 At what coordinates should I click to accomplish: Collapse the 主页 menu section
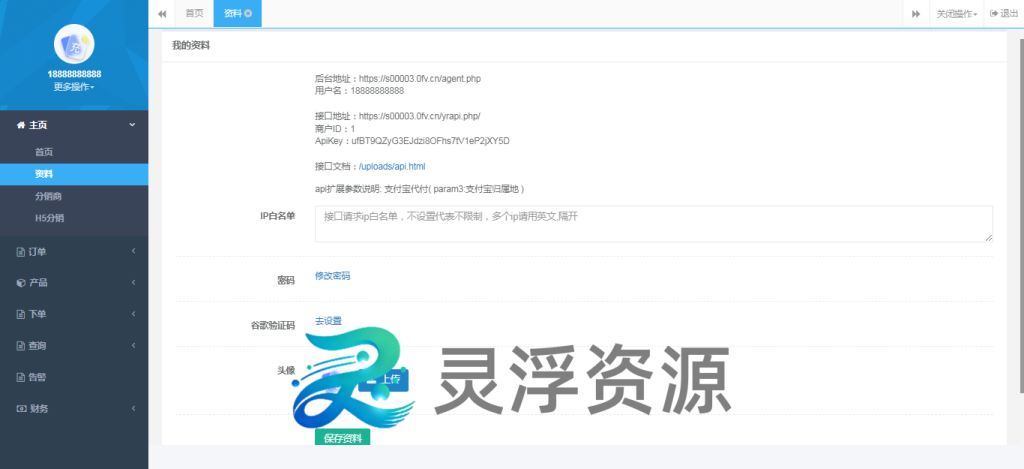[74, 125]
